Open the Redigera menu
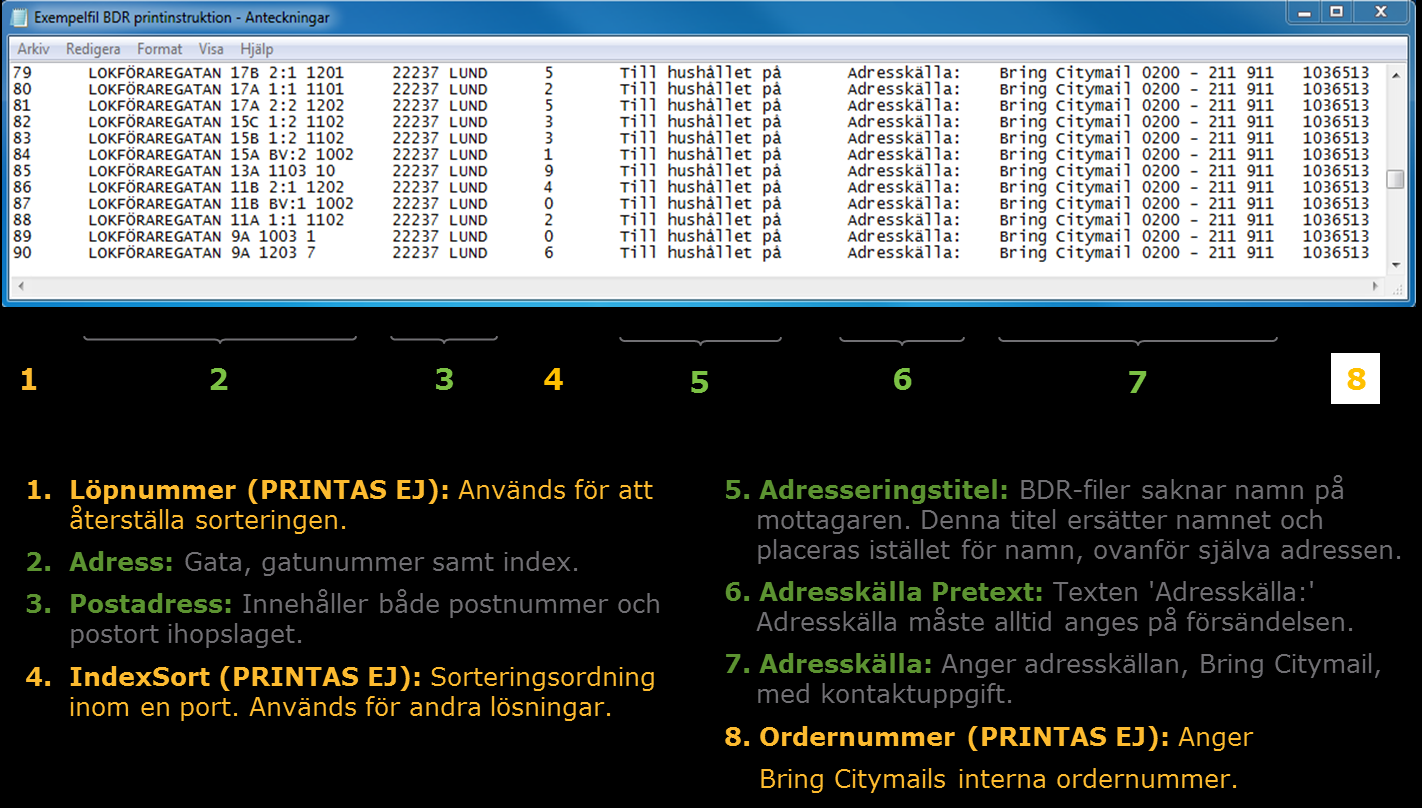The image size is (1422, 808). 93,49
